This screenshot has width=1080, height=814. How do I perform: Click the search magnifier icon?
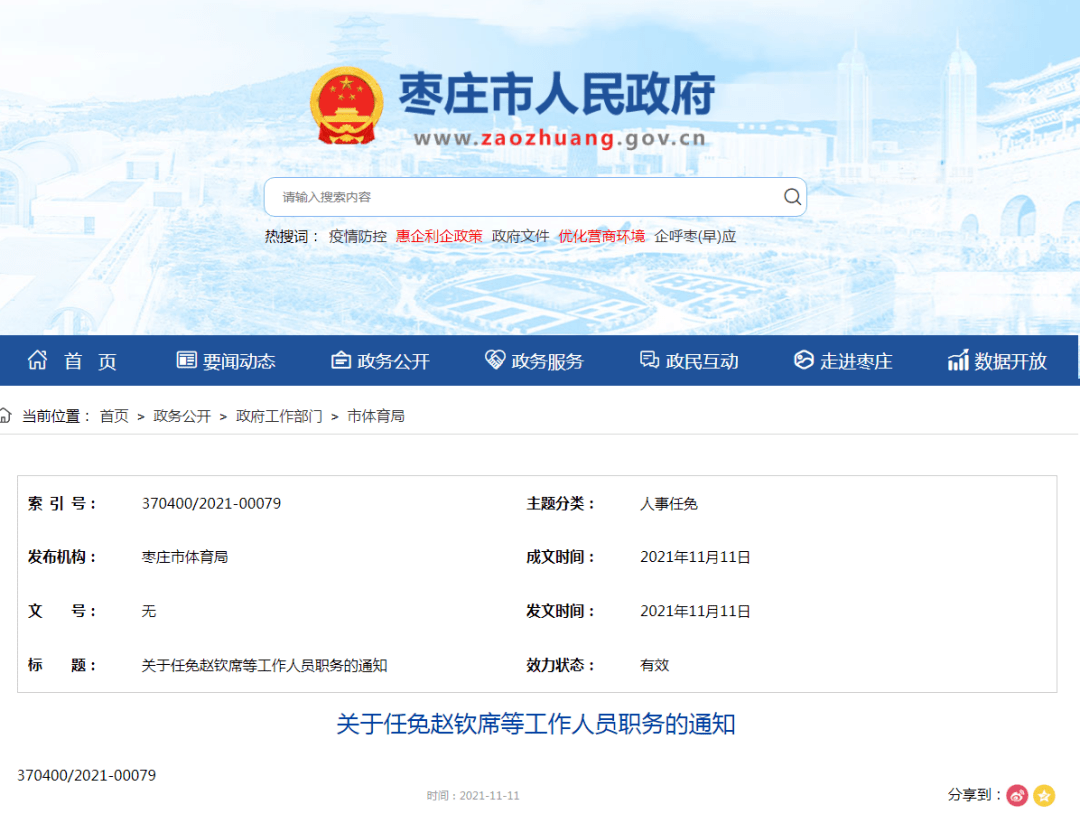click(791, 197)
